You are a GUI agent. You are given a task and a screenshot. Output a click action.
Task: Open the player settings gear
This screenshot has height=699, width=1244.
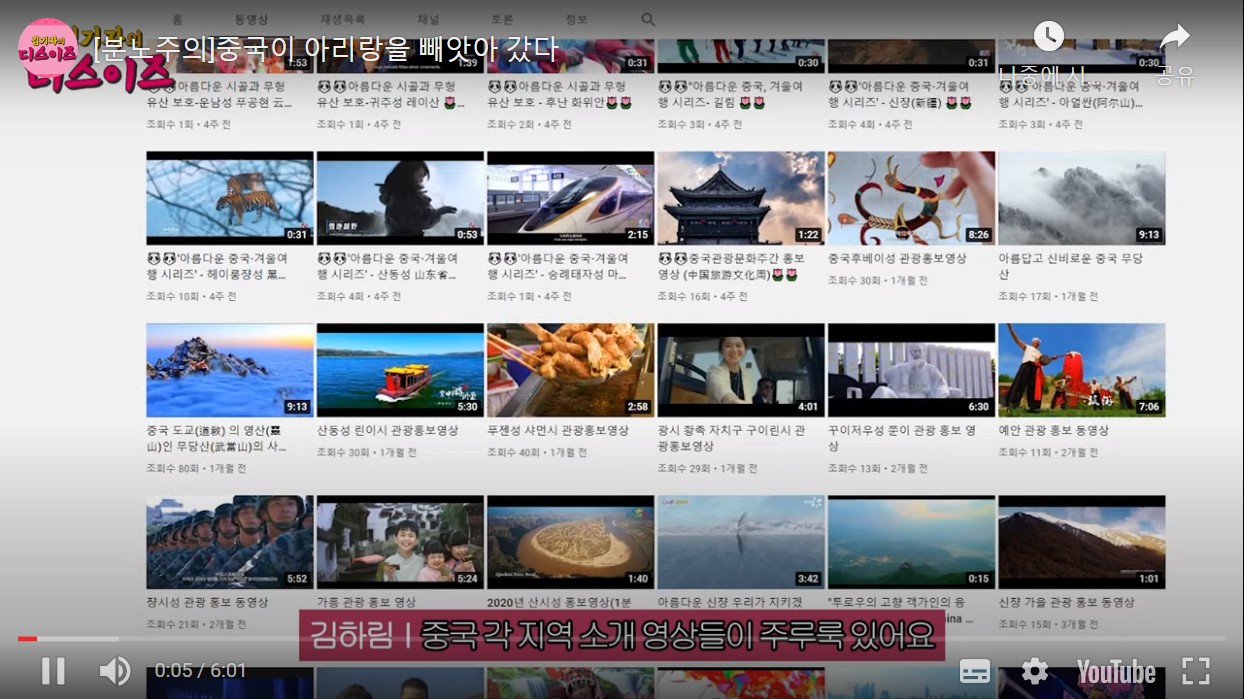pos(1034,671)
